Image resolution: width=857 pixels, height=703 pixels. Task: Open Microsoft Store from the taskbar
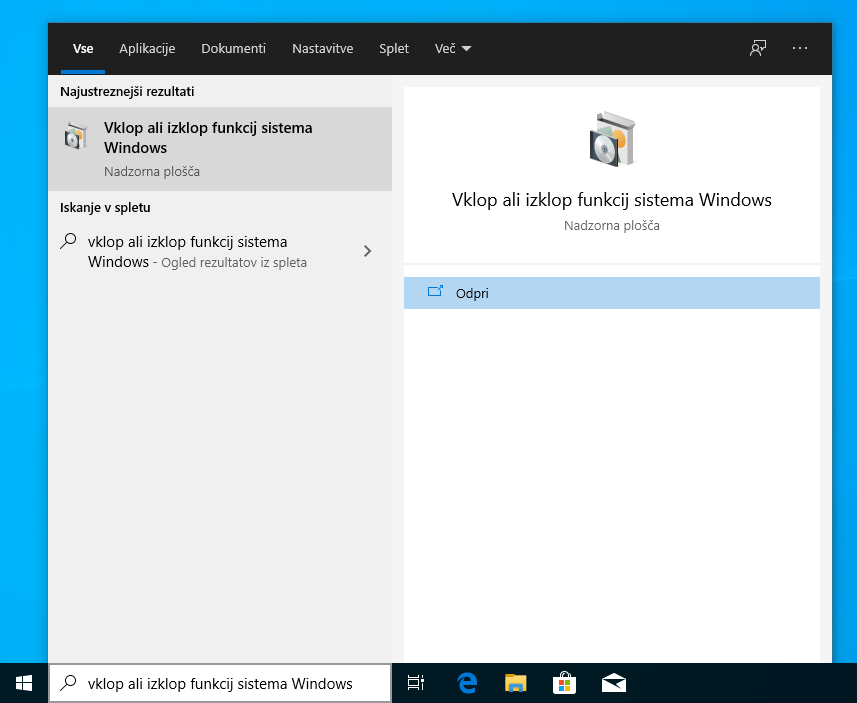(564, 683)
